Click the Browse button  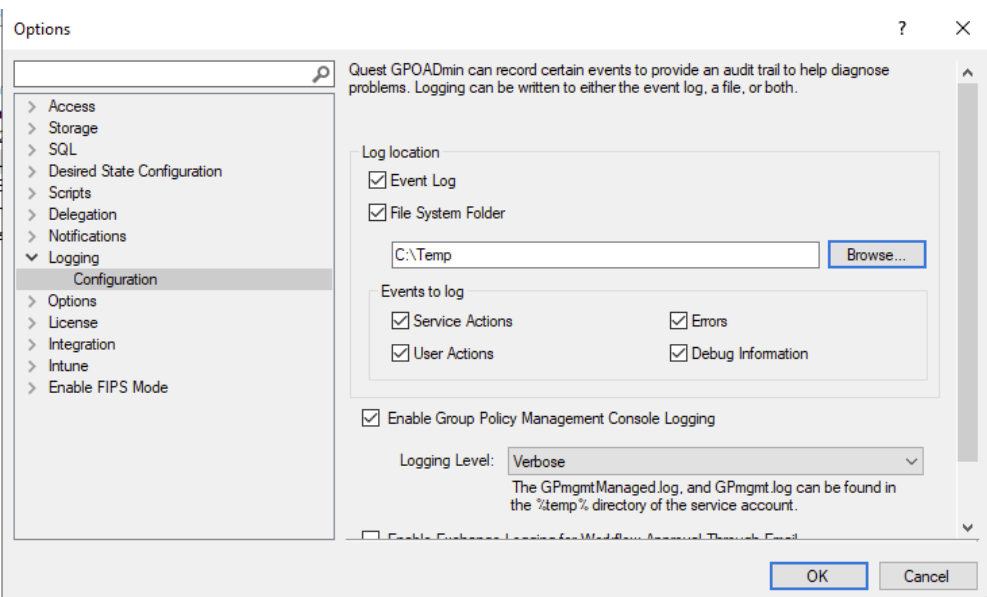(876, 255)
